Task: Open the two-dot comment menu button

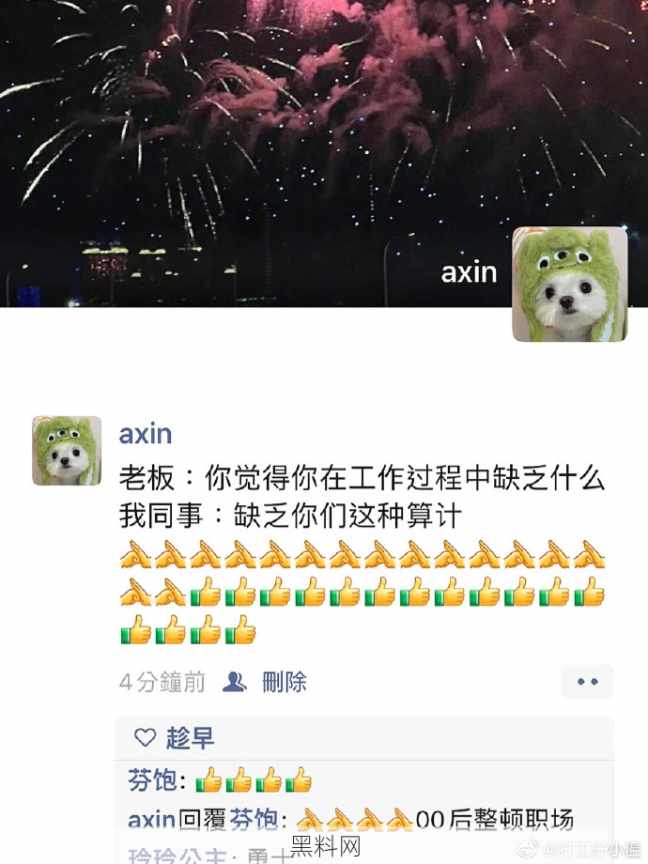Action: [x=587, y=682]
